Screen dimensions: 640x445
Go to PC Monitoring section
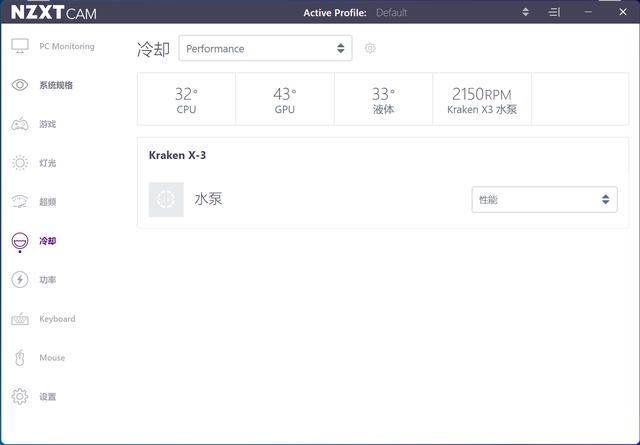click(x=67, y=46)
